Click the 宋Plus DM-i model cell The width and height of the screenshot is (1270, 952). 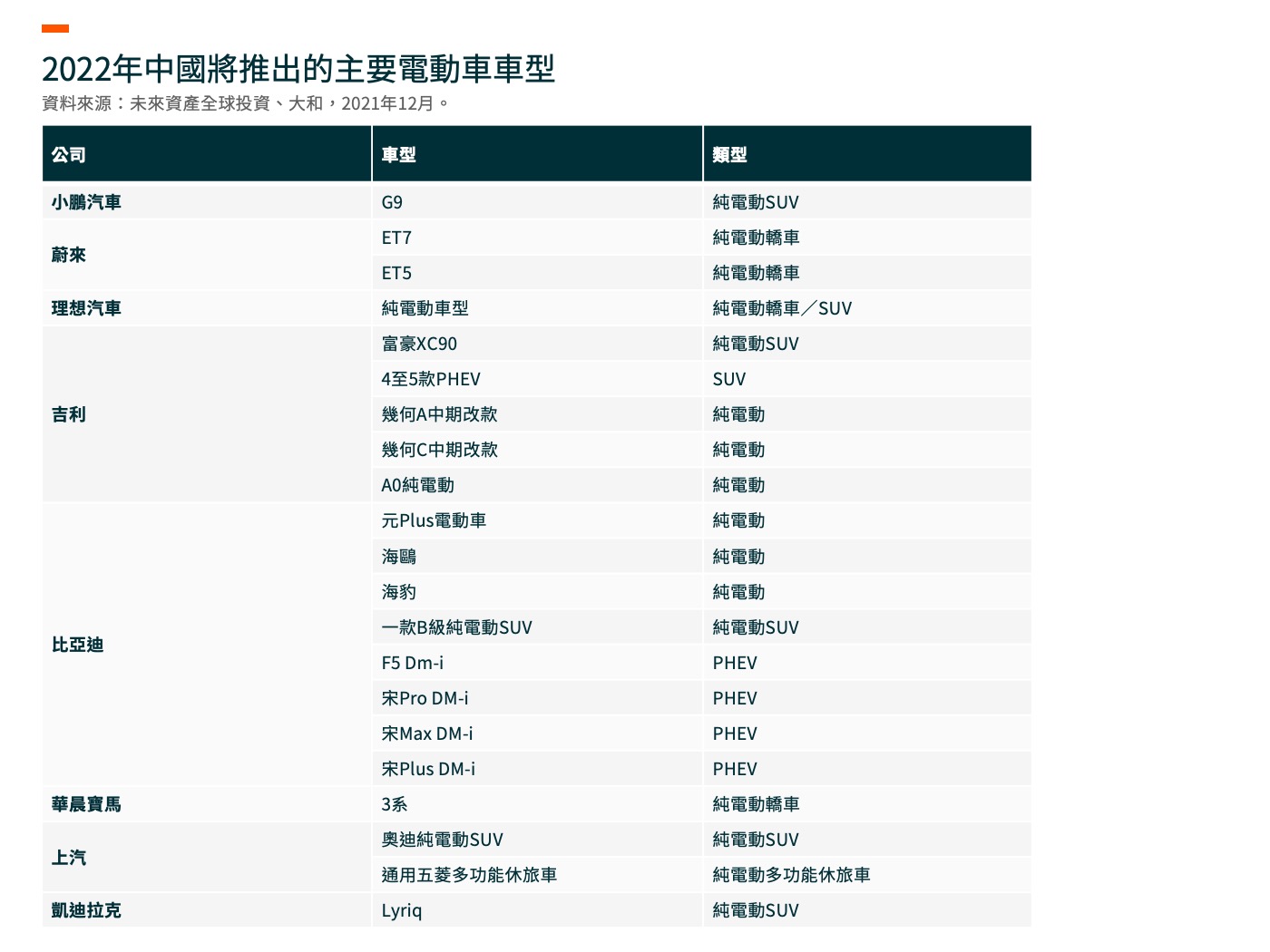coord(537,769)
